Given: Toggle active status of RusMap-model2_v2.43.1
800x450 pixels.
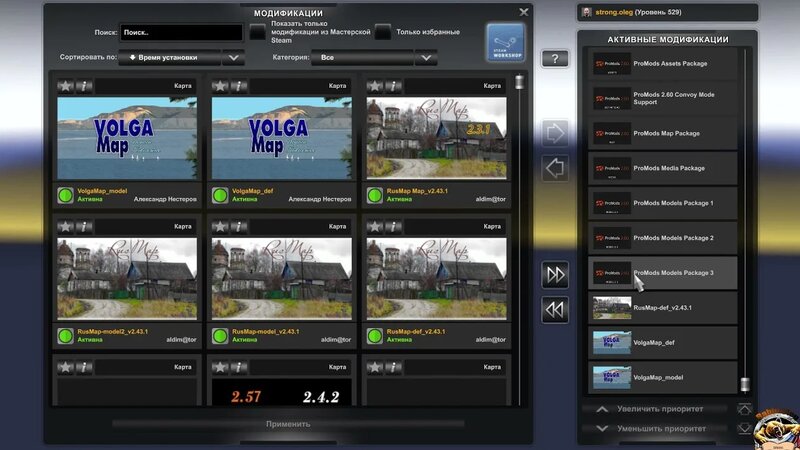Looking at the screenshot, I should [65, 336].
